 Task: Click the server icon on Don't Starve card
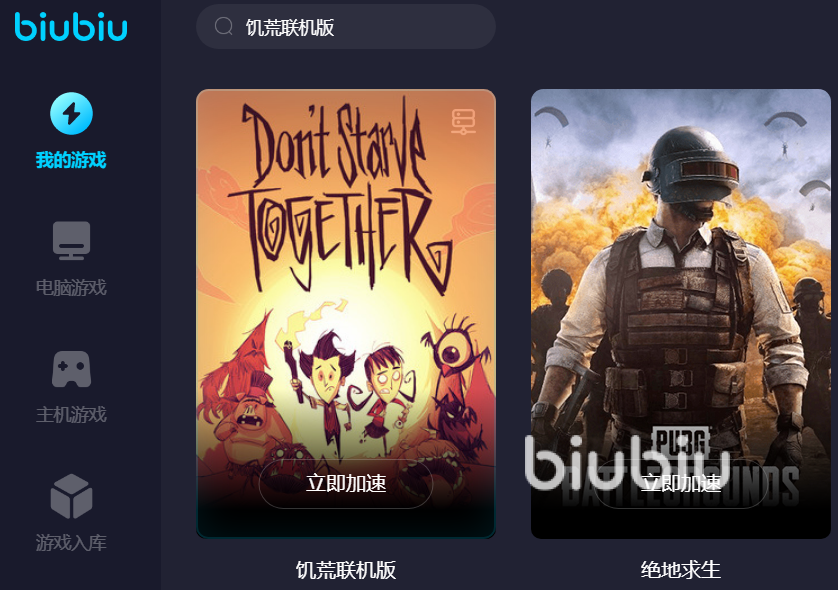(x=463, y=121)
